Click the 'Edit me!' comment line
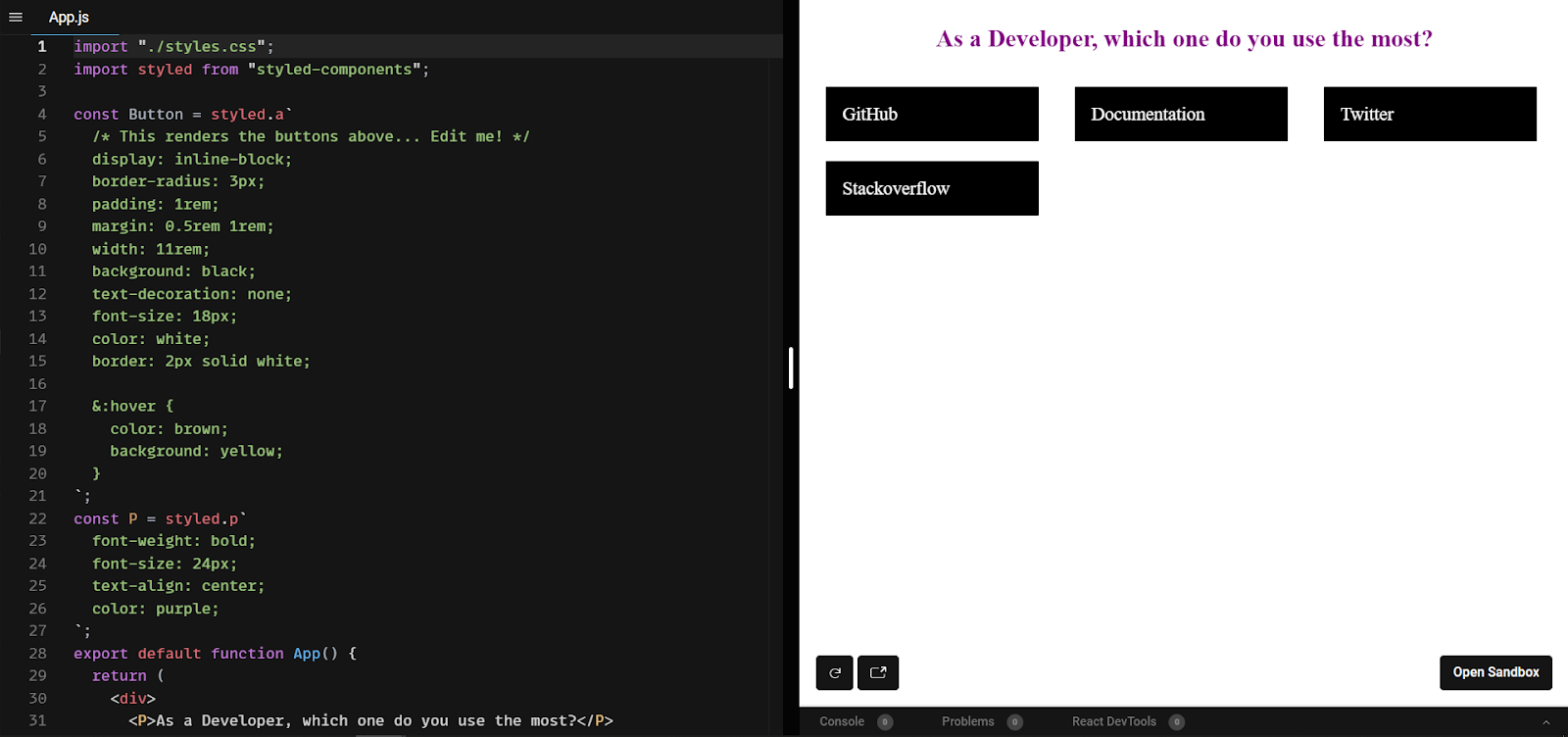The width and height of the screenshot is (1568, 737). 311,137
